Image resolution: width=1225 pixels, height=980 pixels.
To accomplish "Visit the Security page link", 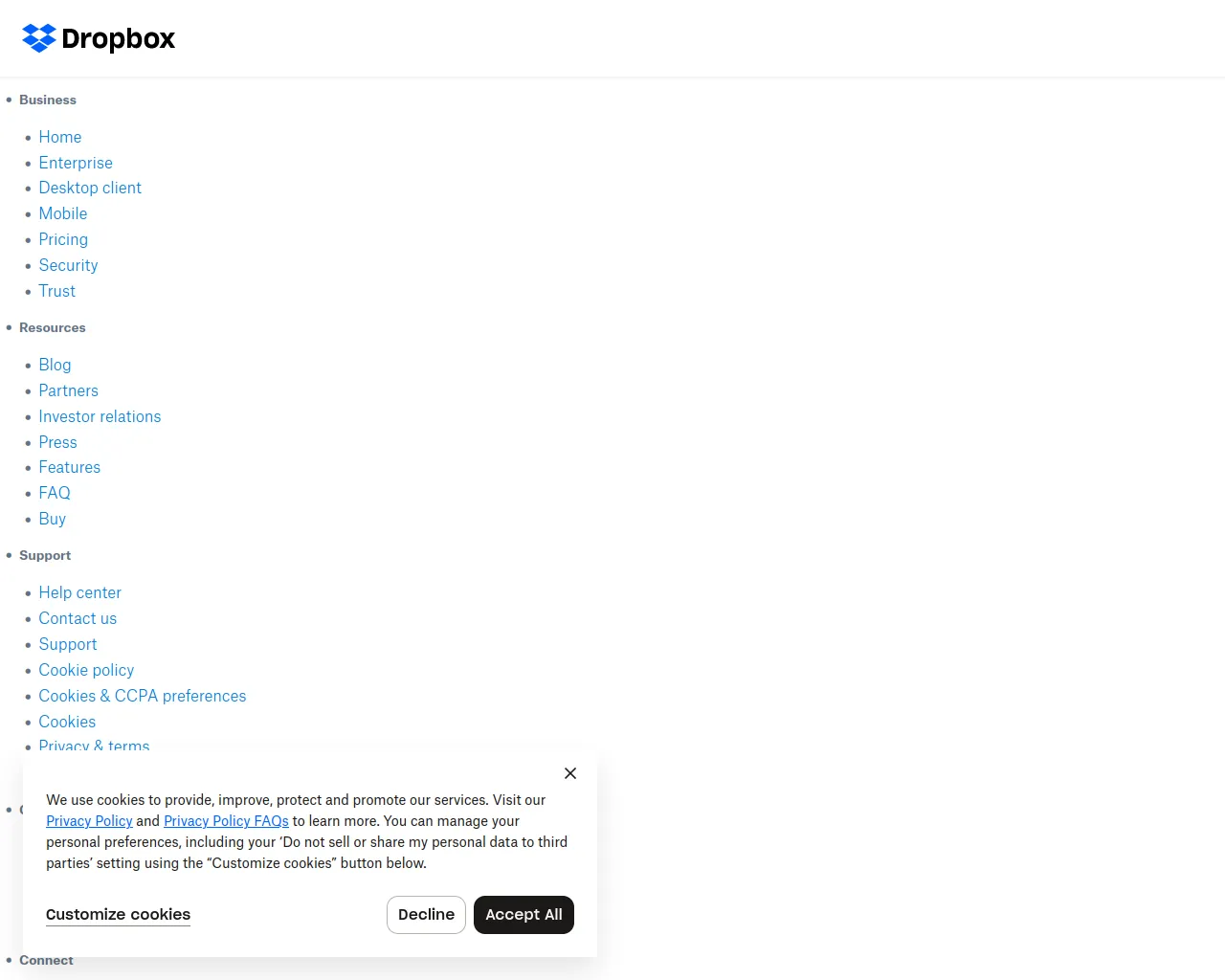I will (x=68, y=265).
